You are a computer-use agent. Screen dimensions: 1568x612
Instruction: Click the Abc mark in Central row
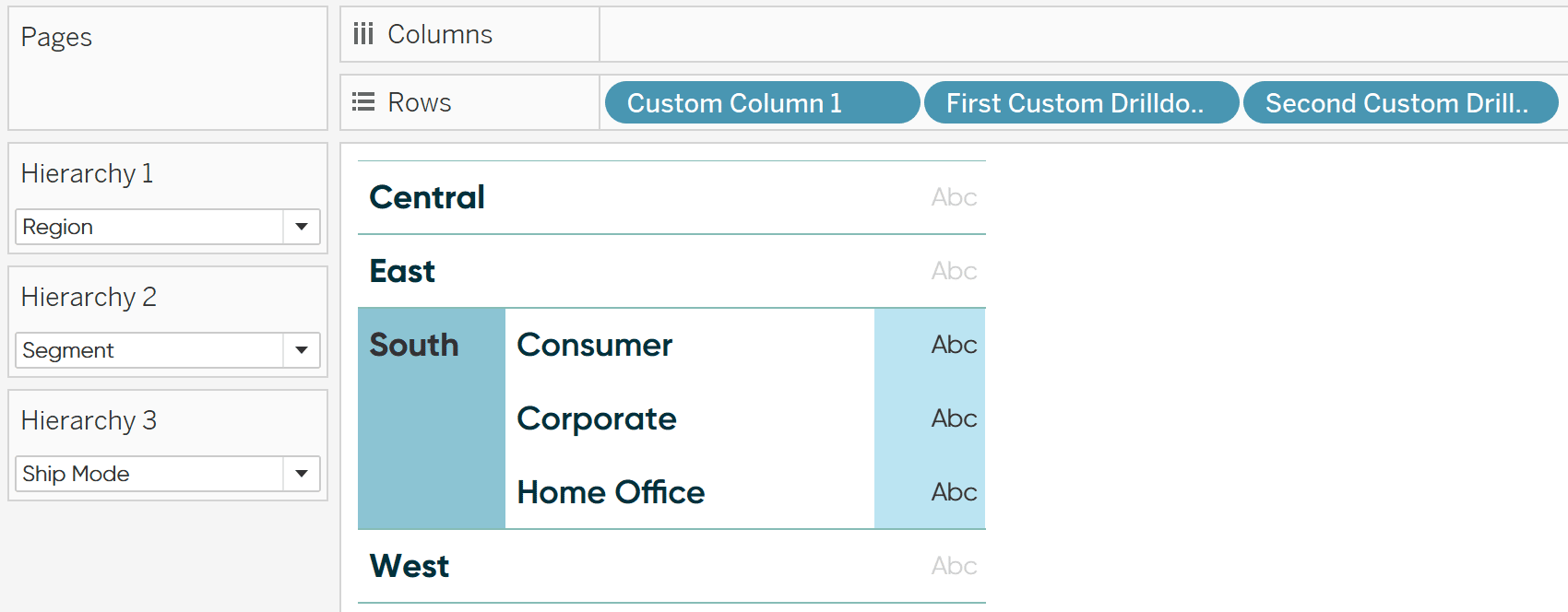point(954,197)
